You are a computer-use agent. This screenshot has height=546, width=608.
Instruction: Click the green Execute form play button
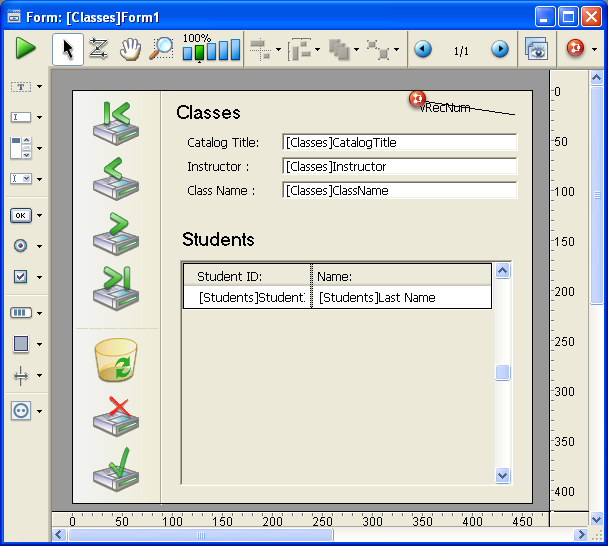[x=25, y=49]
